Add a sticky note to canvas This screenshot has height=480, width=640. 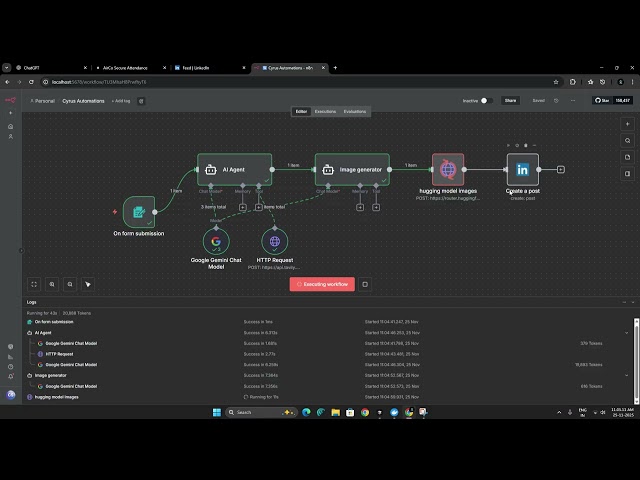tap(627, 157)
